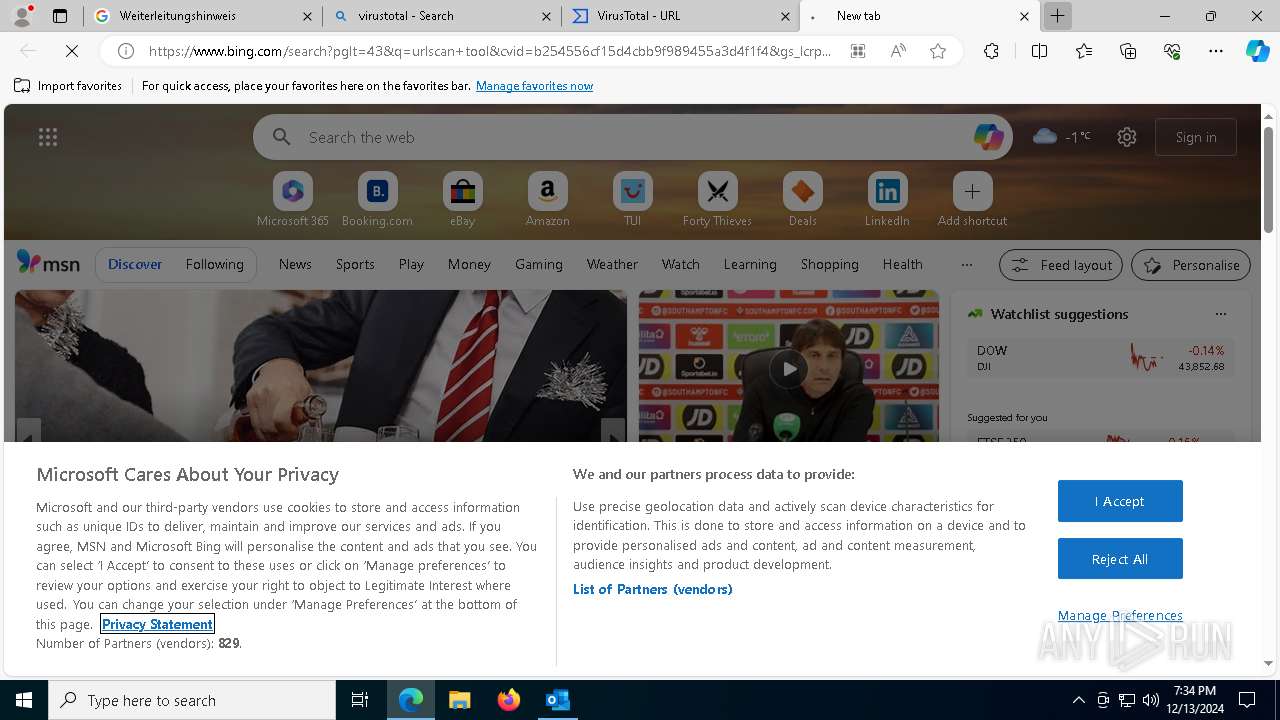Open the Deals shortcut

tap(802, 200)
